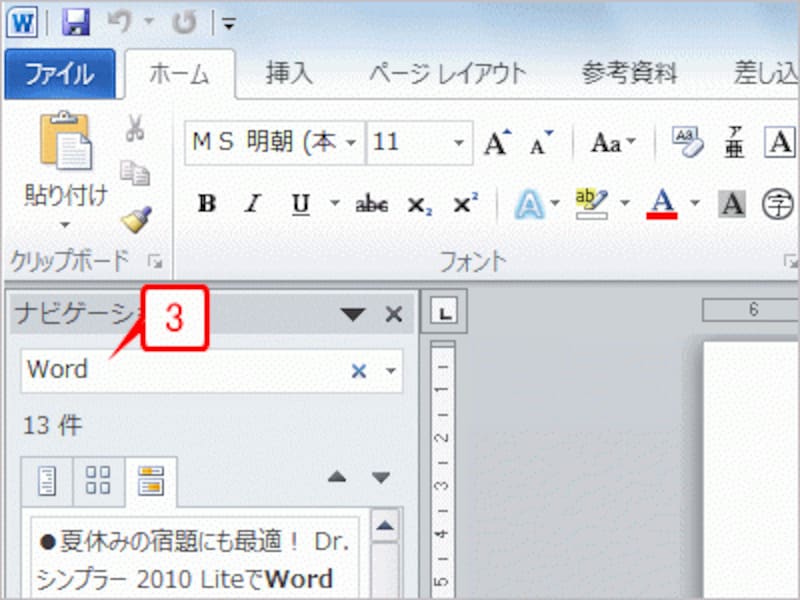Screen dimensions: 800x600
Task: Click the 13 件 result count text
Action: pos(53,425)
